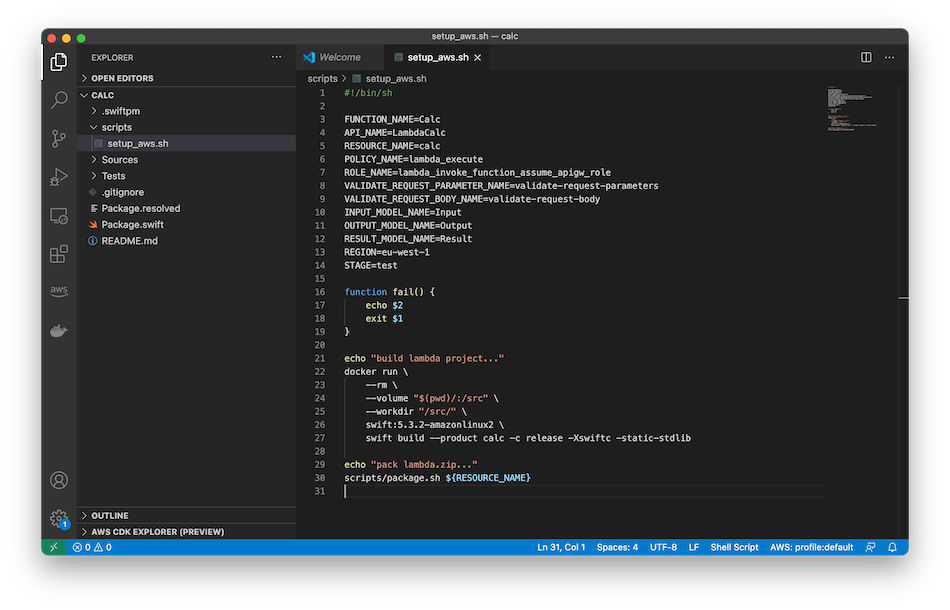This screenshot has width=950, height=610.
Task: Open editor More Actions ellipsis
Action: pos(889,57)
